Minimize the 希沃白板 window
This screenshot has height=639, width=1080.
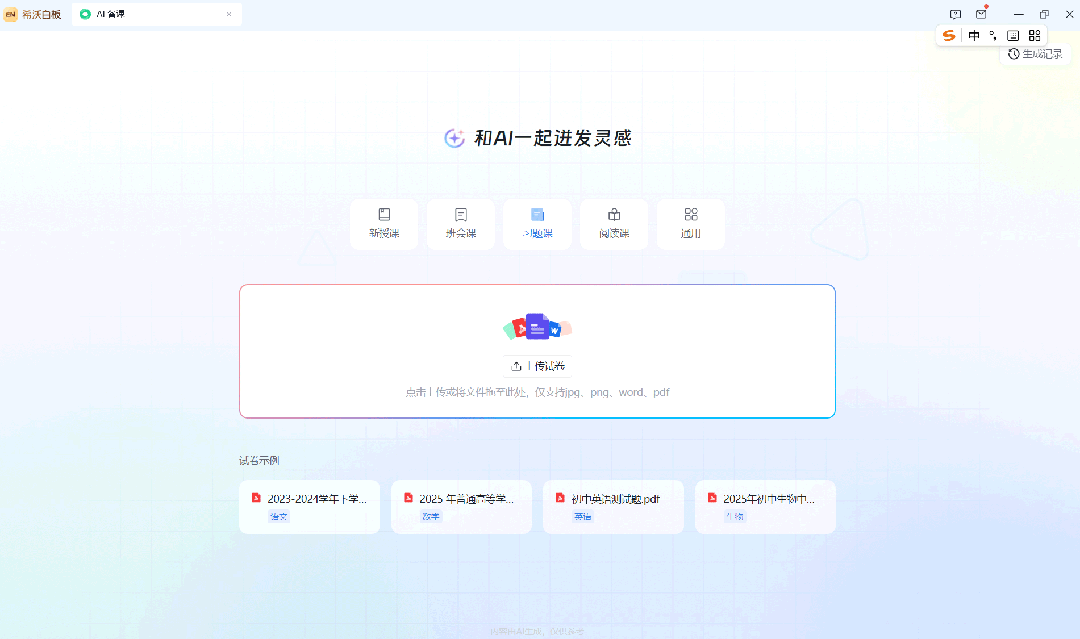pos(1019,14)
